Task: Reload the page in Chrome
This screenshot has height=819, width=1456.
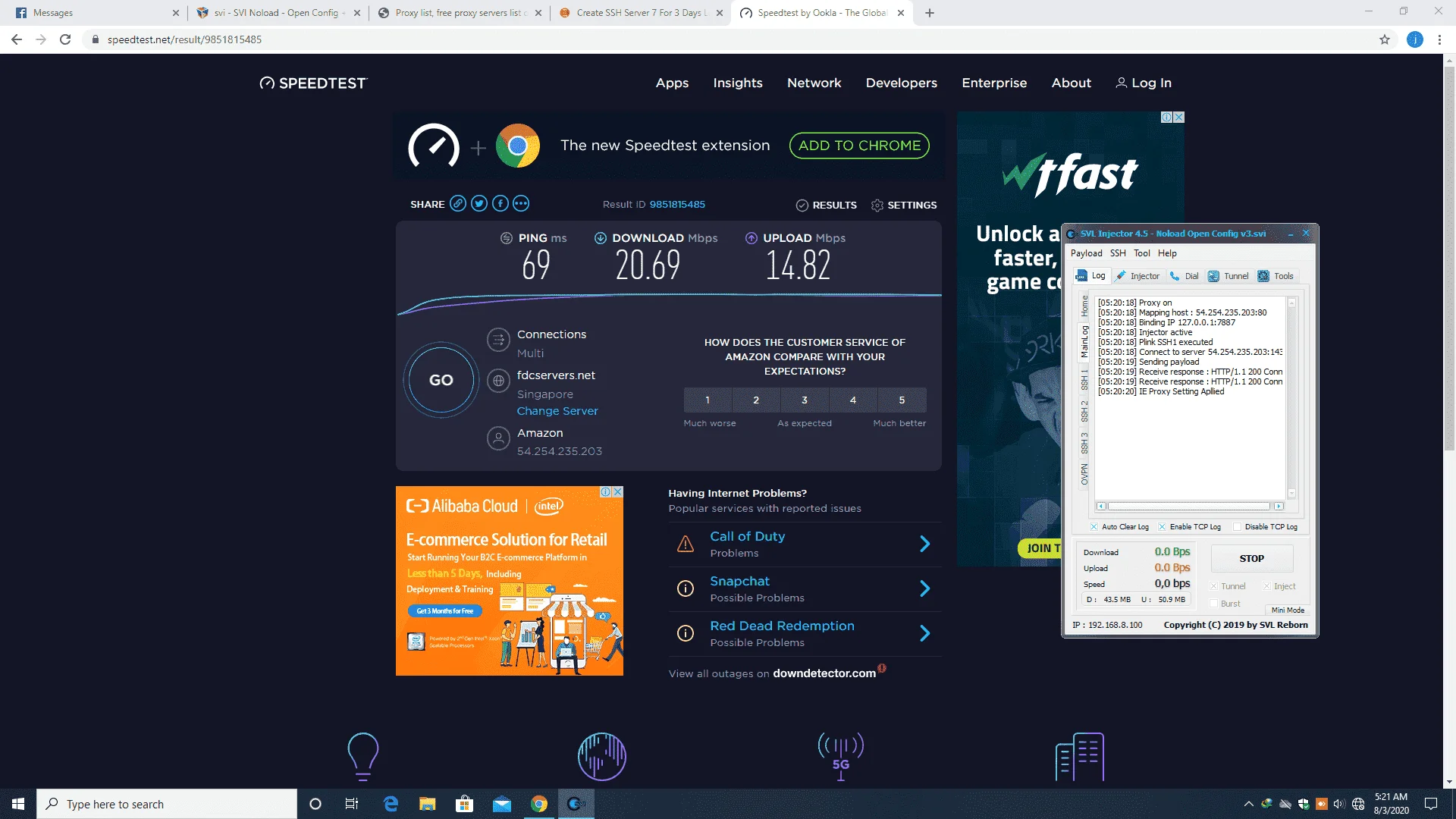Action: click(x=65, y=39)
